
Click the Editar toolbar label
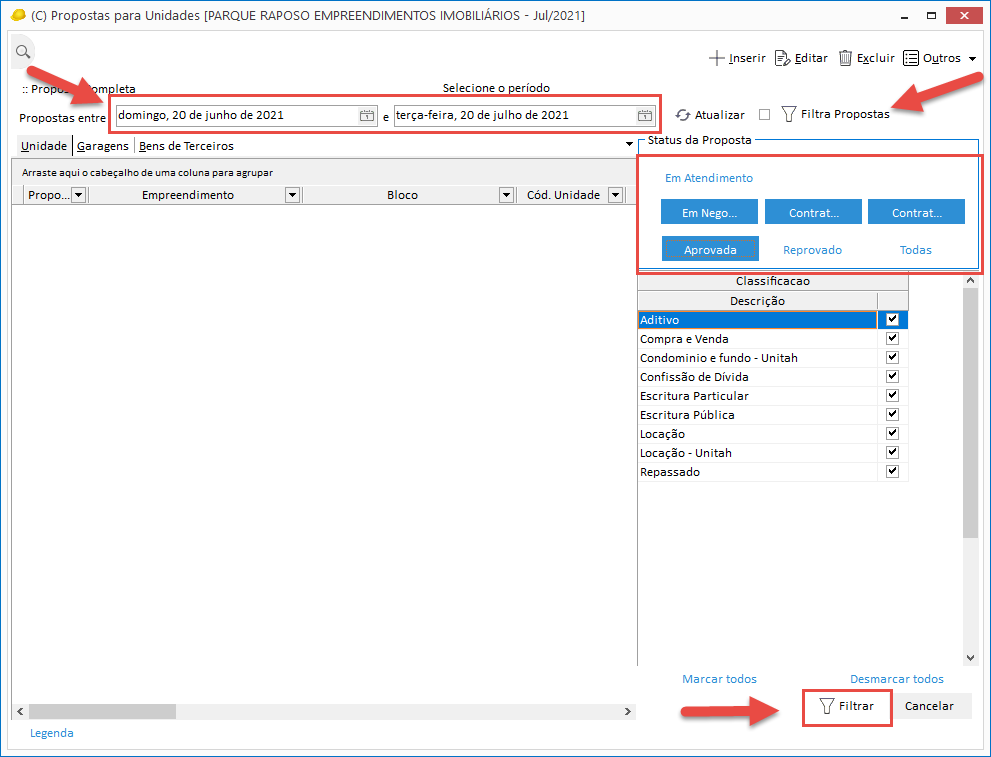[811, 58]
